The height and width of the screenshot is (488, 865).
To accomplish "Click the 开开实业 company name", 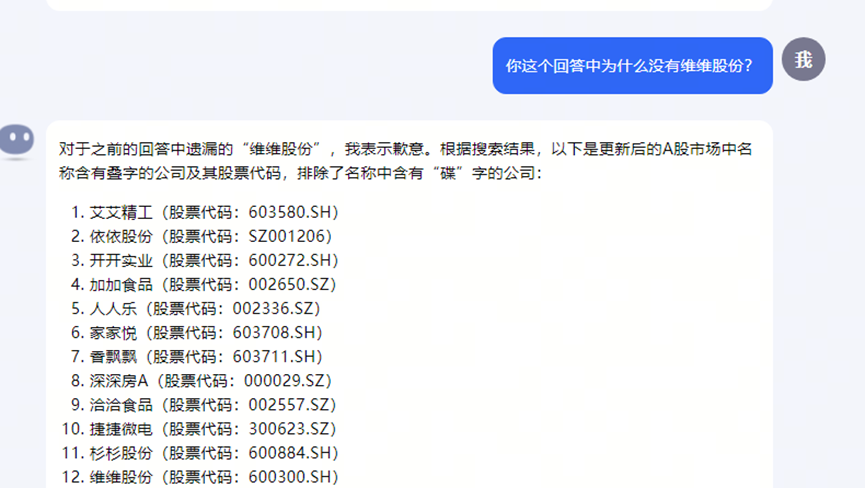I will click(121, 260).
